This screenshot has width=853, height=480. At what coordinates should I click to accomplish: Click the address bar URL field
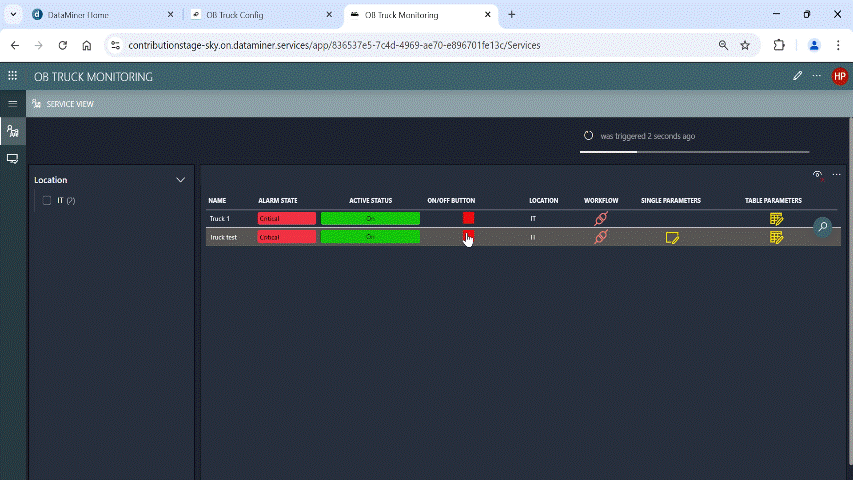point(334,45)
